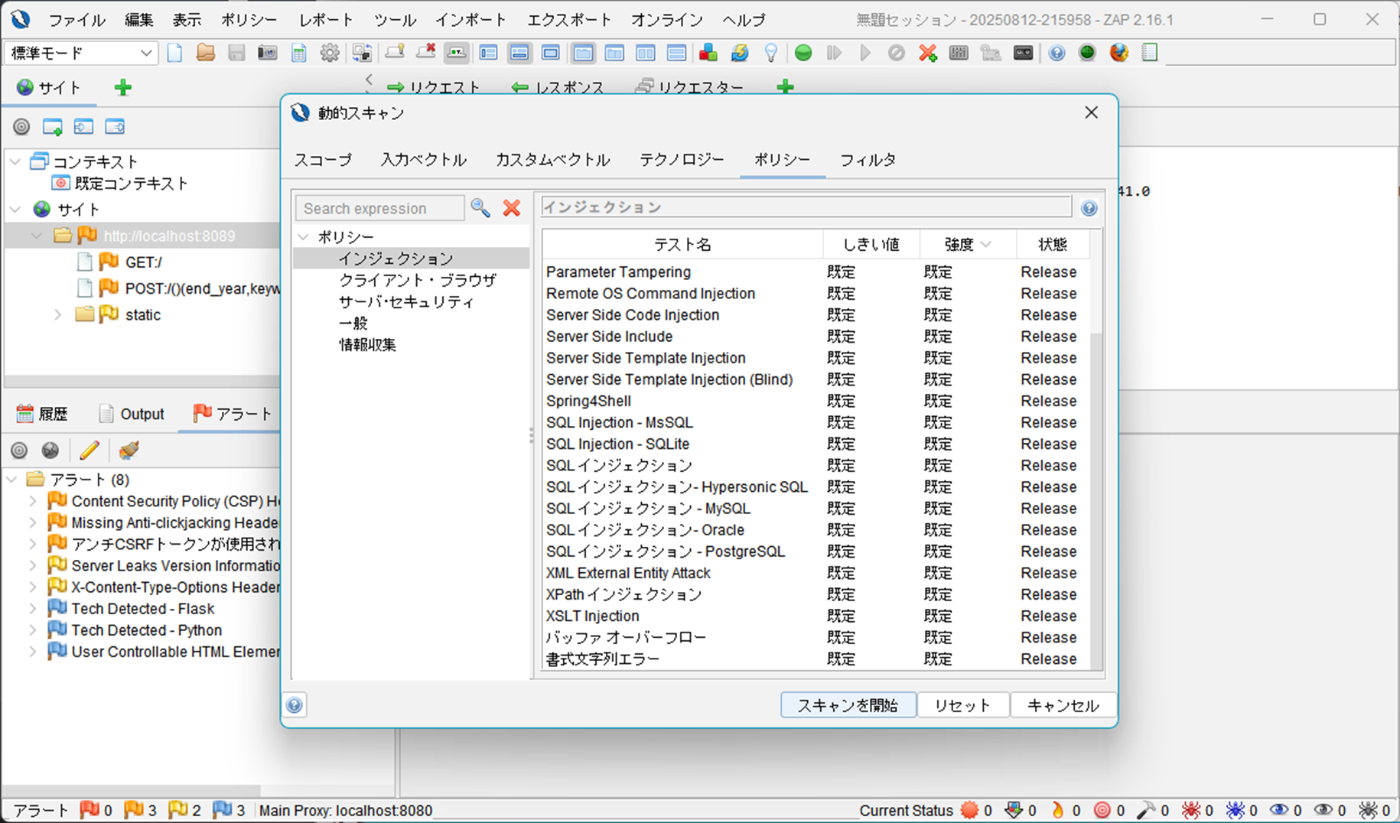Click the broom icon to clear alerts
1400x823 pixels.
click(128, 451)
